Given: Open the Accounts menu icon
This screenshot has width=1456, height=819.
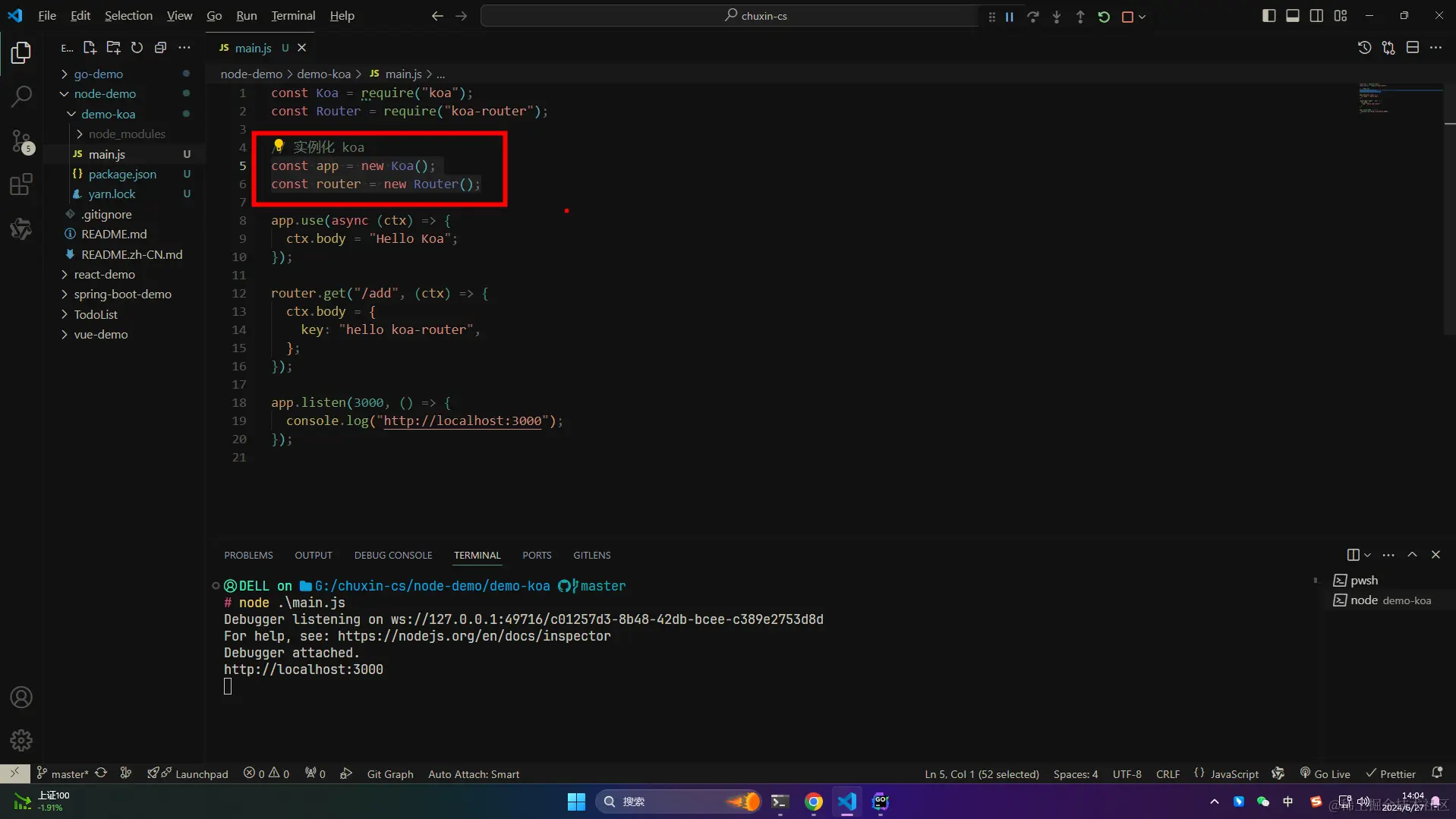Looking at the screenshot, I should click(21, 697).
